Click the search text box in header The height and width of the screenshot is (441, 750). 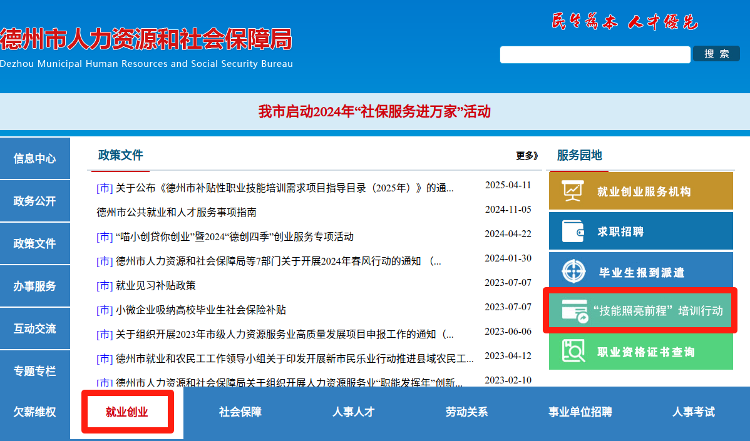click(594, 54)
